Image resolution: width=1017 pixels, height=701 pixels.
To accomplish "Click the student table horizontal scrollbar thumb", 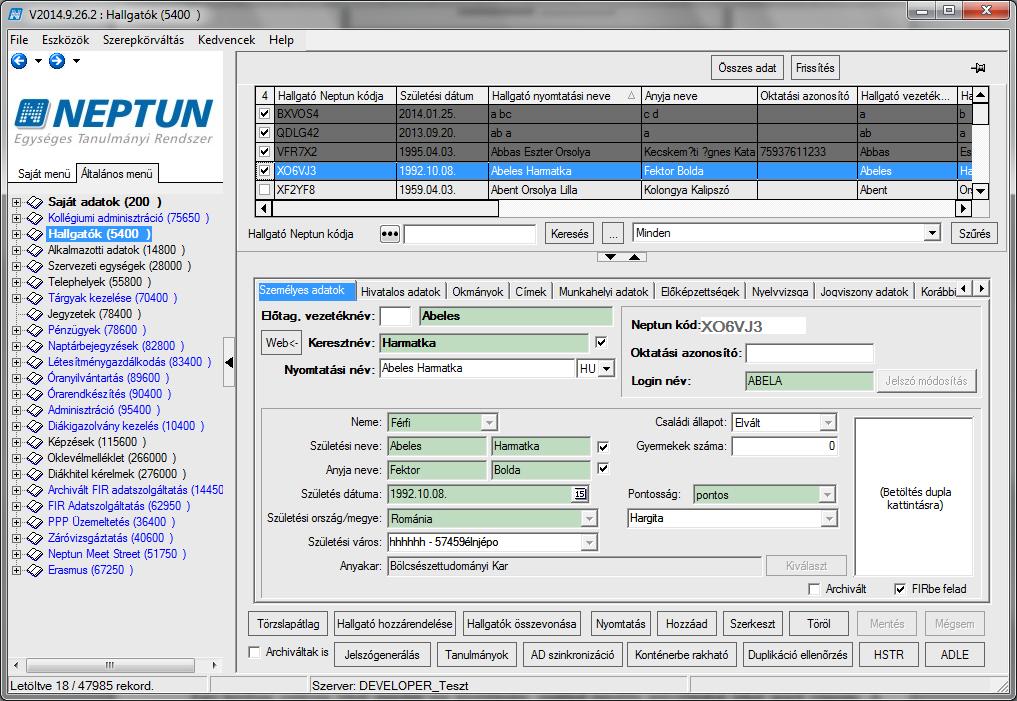I will (x=386, y=209).
